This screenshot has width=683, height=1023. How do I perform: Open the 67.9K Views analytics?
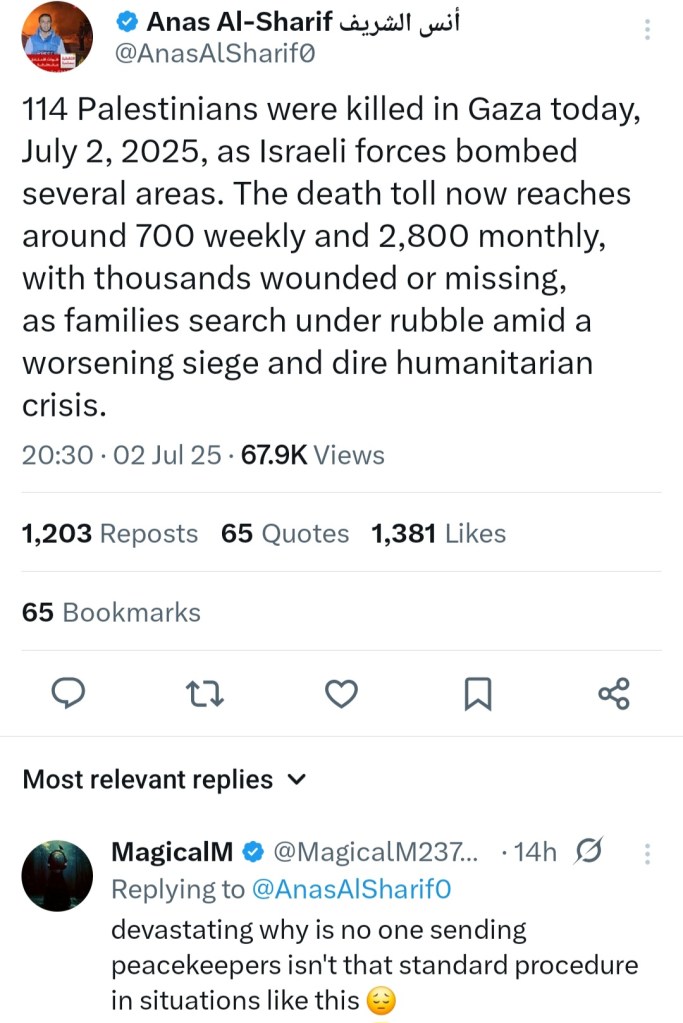point(313,455)
